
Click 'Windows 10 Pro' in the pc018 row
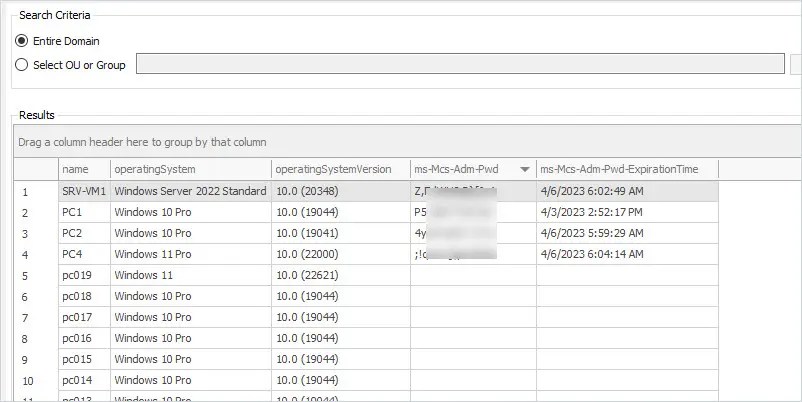[x=191, y=296]
